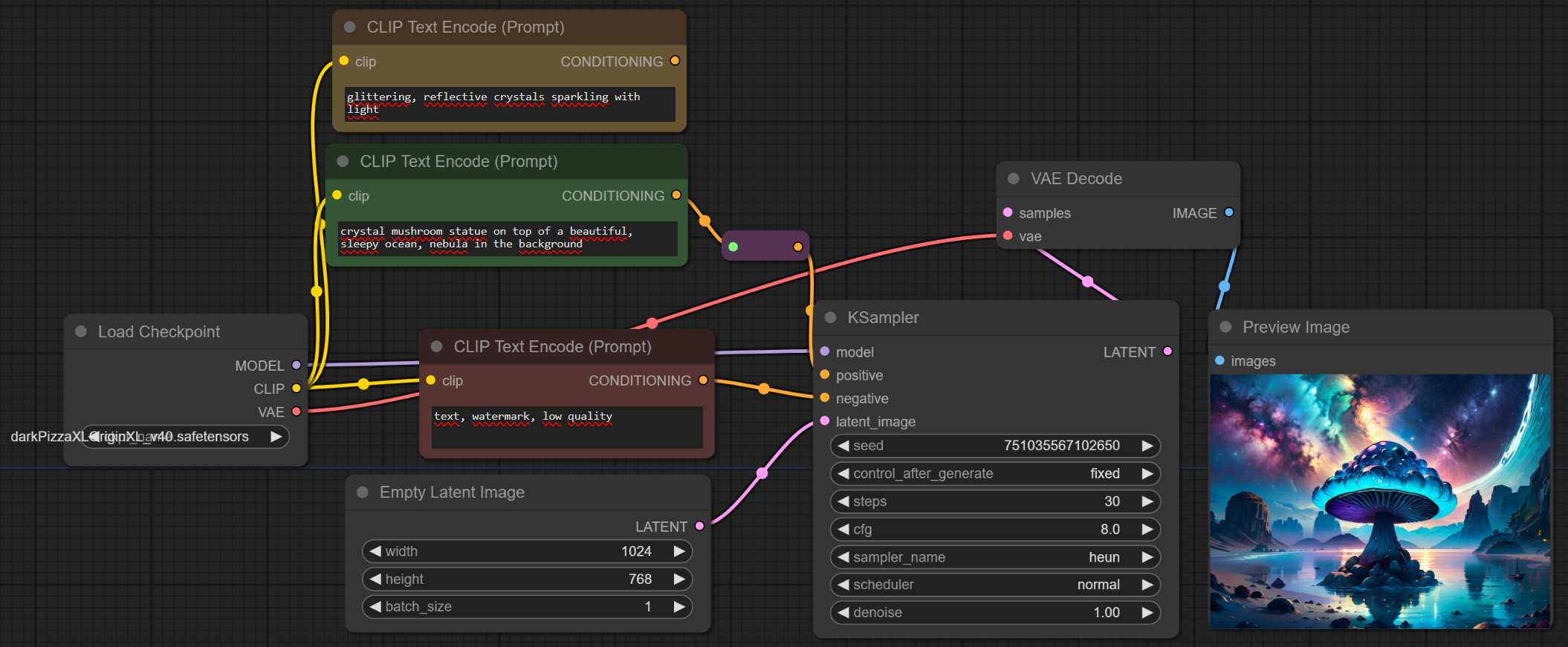
Task: Click the images input socket on Preview Image
Action: tap(1219, 360)
